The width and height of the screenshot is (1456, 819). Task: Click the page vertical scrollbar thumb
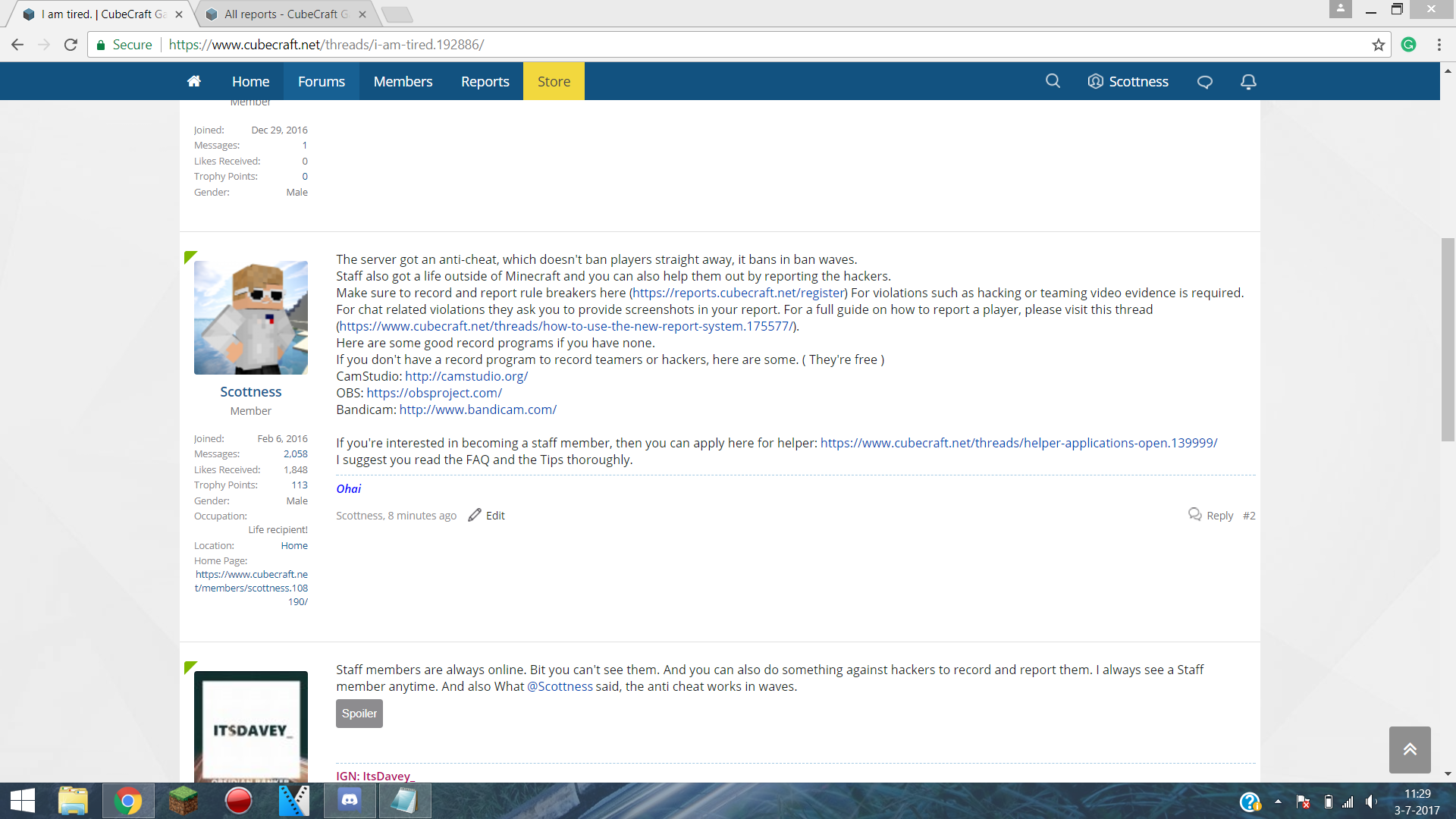tap(1448, 340)
